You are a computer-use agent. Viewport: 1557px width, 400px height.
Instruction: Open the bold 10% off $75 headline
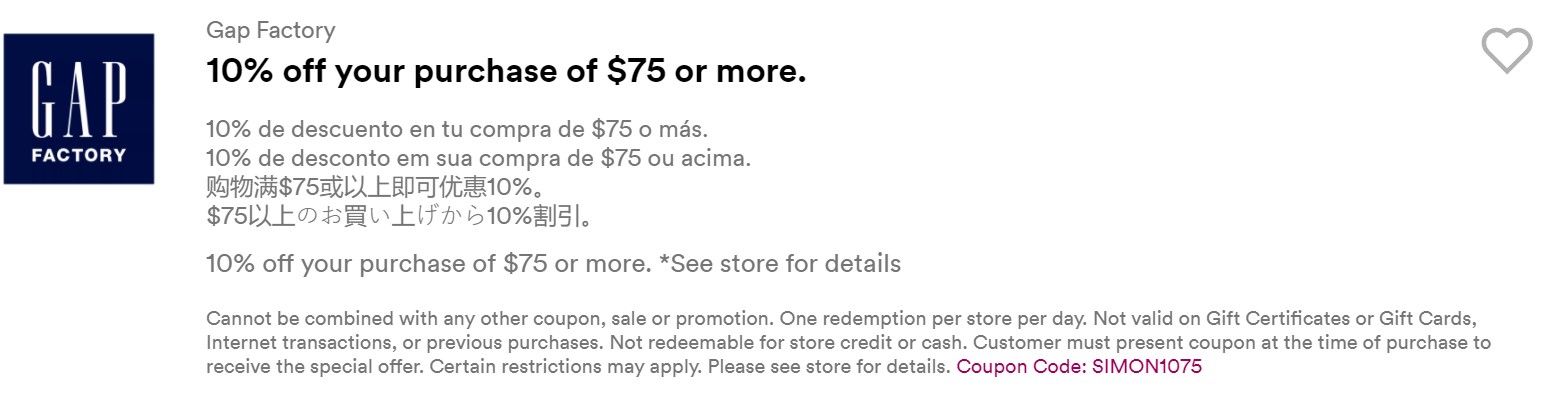pyautogui.click(x=506, y=71)
